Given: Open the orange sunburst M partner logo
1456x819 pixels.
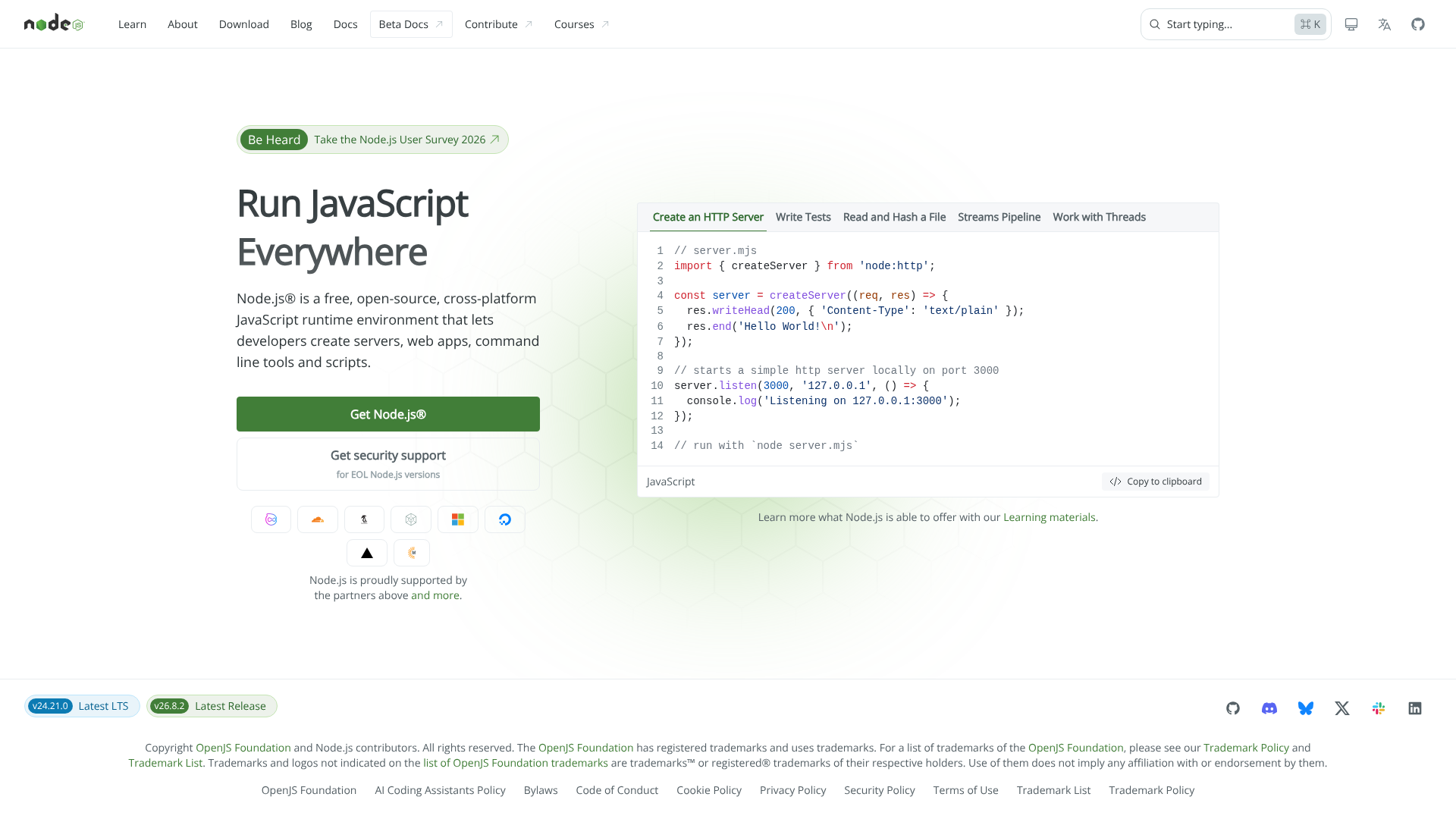Looking at the screenshot, I should pyautogui.click(x=412, y=553).
